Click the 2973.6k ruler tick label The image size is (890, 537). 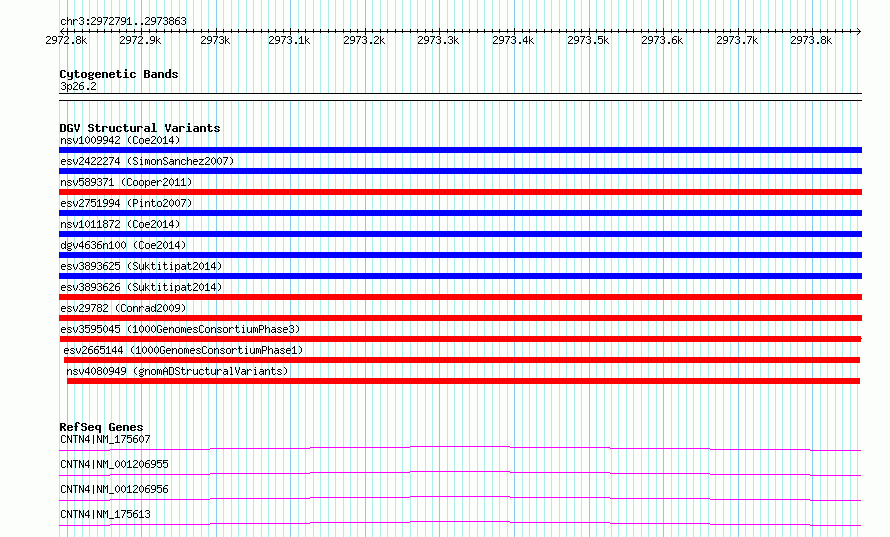point(662,40)
